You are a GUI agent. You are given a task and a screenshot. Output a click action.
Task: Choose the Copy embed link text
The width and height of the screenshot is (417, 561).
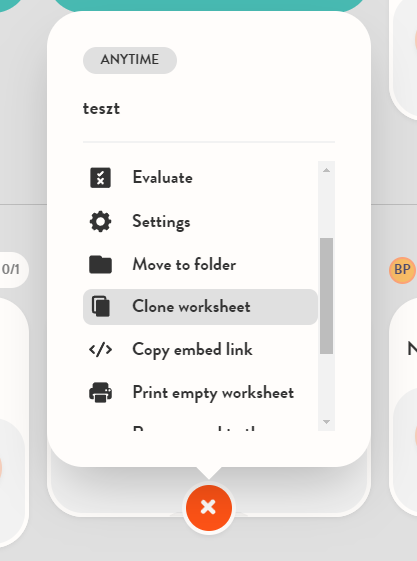coord(192,350)
